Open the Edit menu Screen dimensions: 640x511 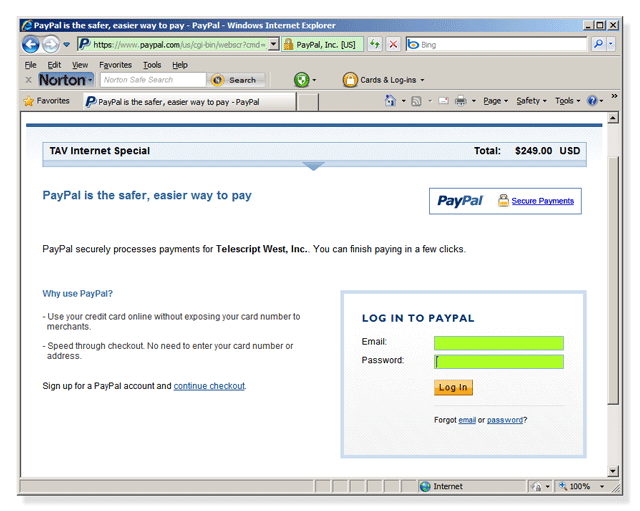[54, 65]
